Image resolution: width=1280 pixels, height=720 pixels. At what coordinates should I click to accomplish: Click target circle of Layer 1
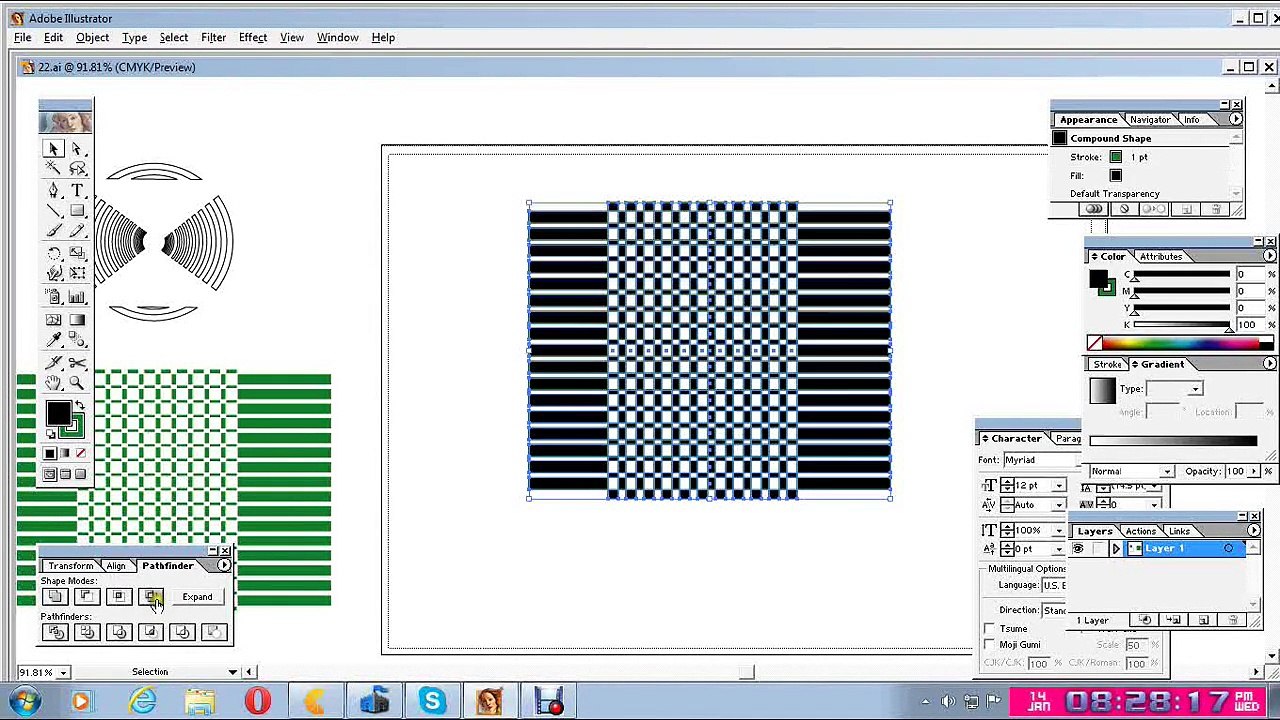pos(1228,549)
